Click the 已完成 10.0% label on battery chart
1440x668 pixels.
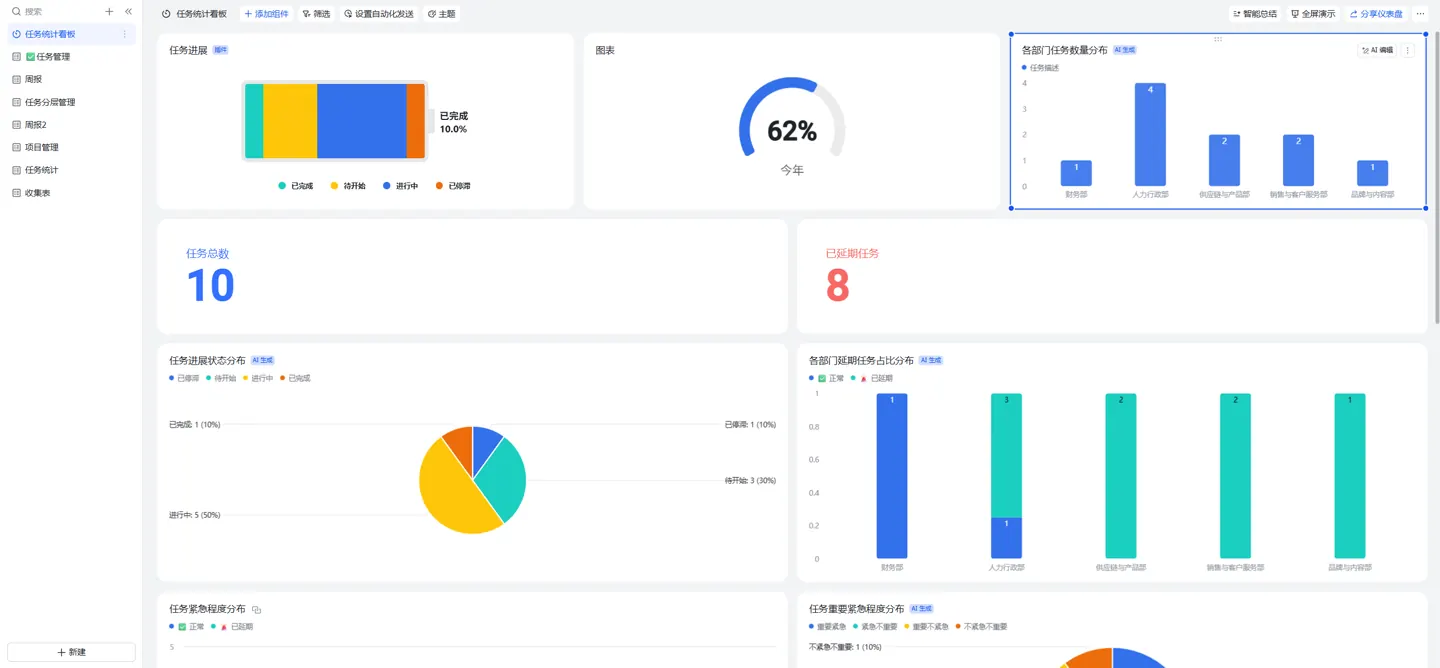[453, 122]
